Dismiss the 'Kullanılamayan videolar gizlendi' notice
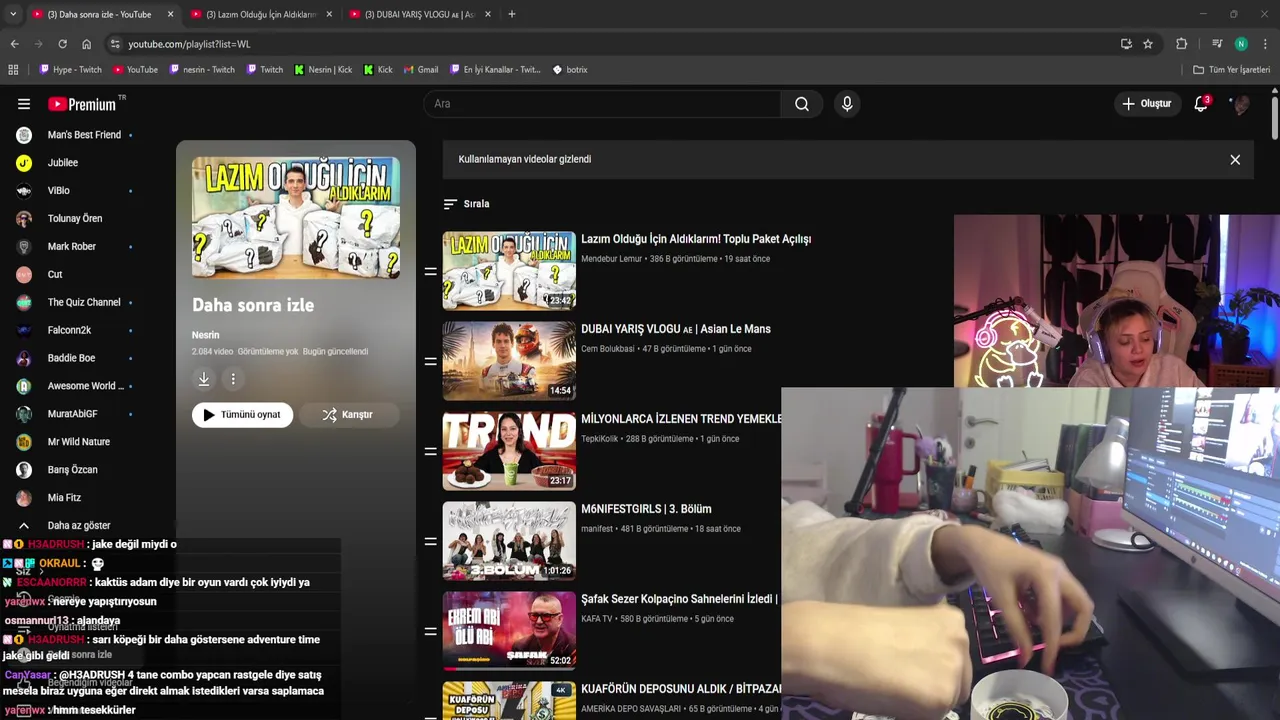The width and height of the screenshot is (1280, 720). [x=1235, y=160]
